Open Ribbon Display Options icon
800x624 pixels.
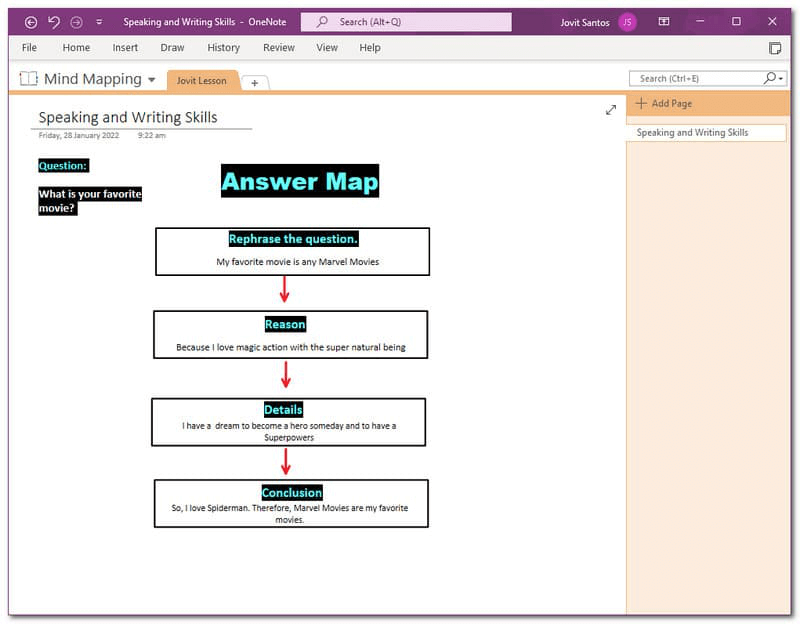click(x=664, y=21)
